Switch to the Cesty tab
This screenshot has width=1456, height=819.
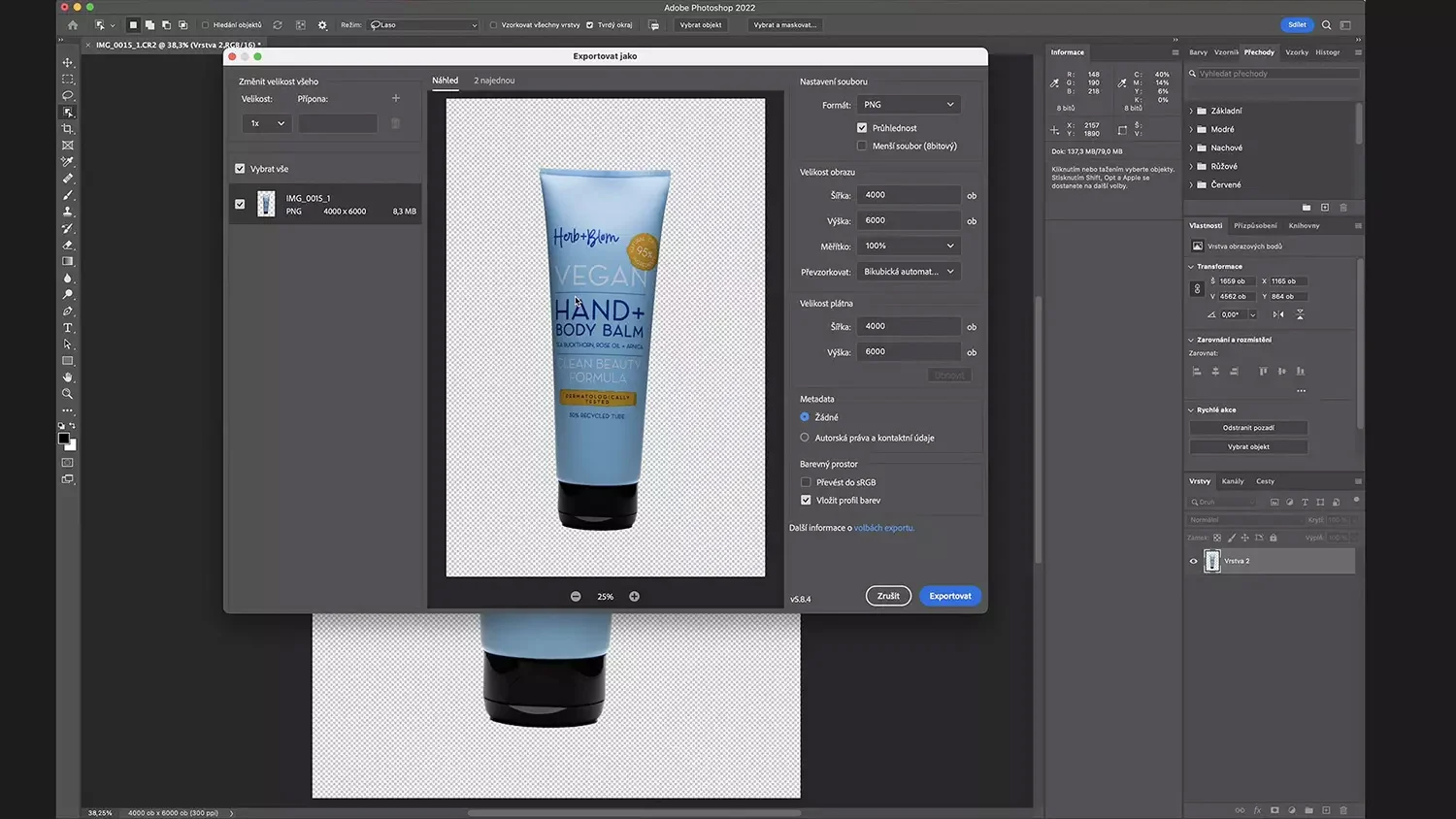[1266, 481]
